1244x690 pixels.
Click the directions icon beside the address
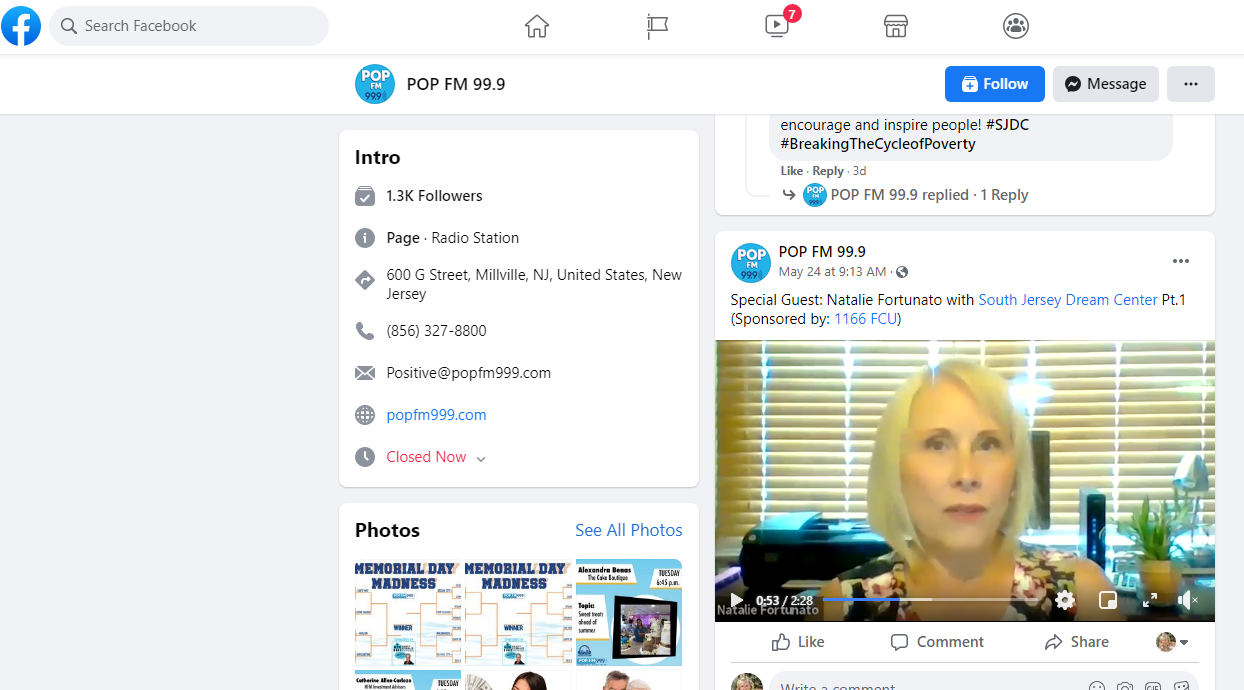click(365, 281)
